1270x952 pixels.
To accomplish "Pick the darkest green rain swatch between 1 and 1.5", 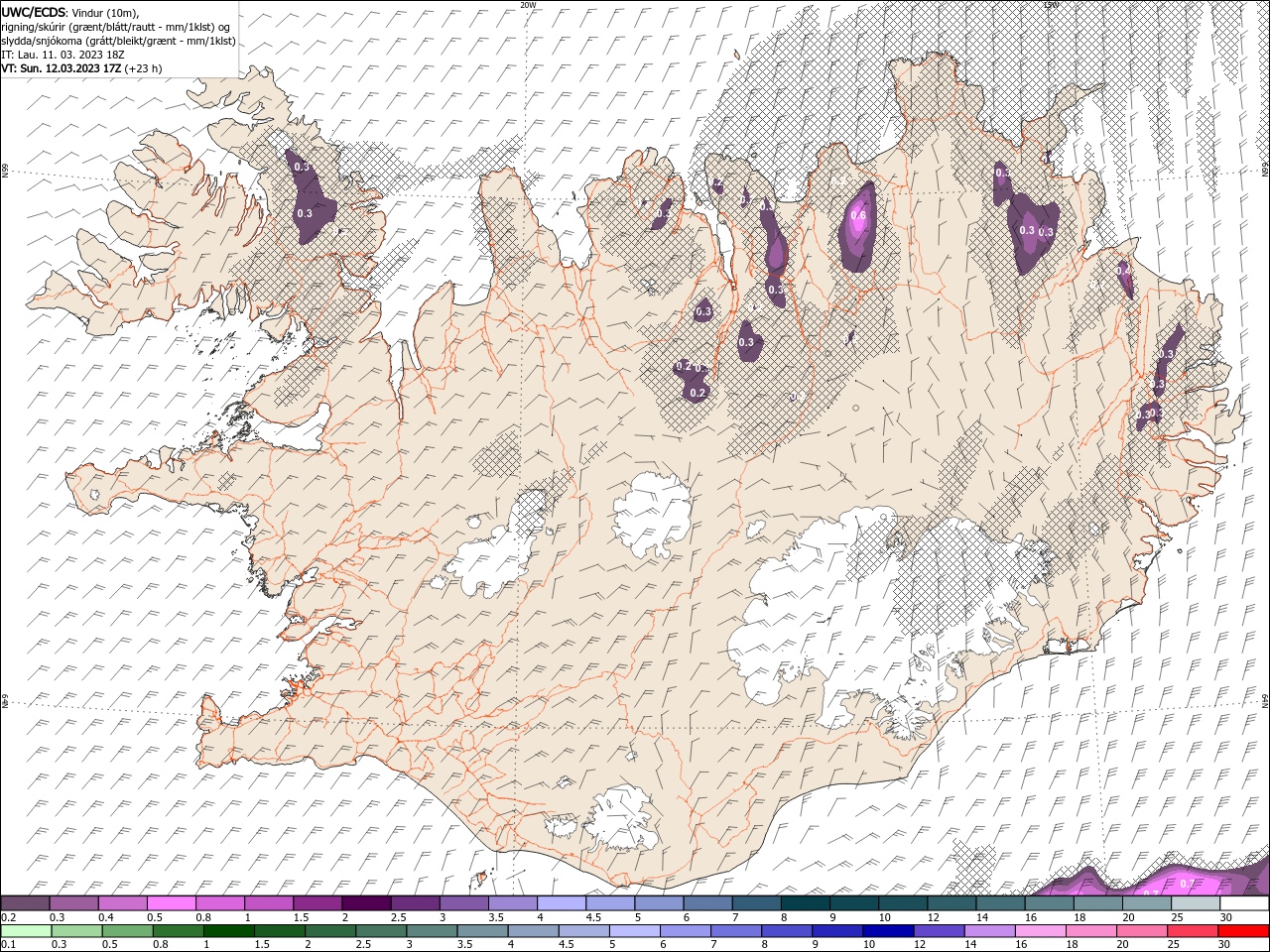I will pos(228,931).
